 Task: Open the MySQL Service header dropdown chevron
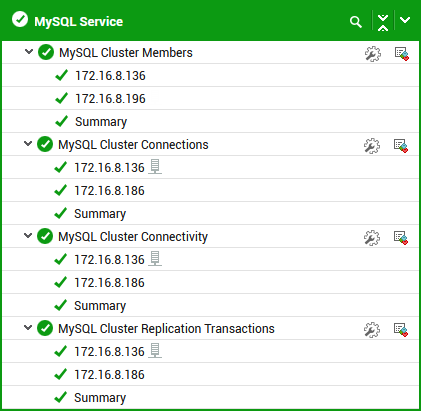pos(405,20)
